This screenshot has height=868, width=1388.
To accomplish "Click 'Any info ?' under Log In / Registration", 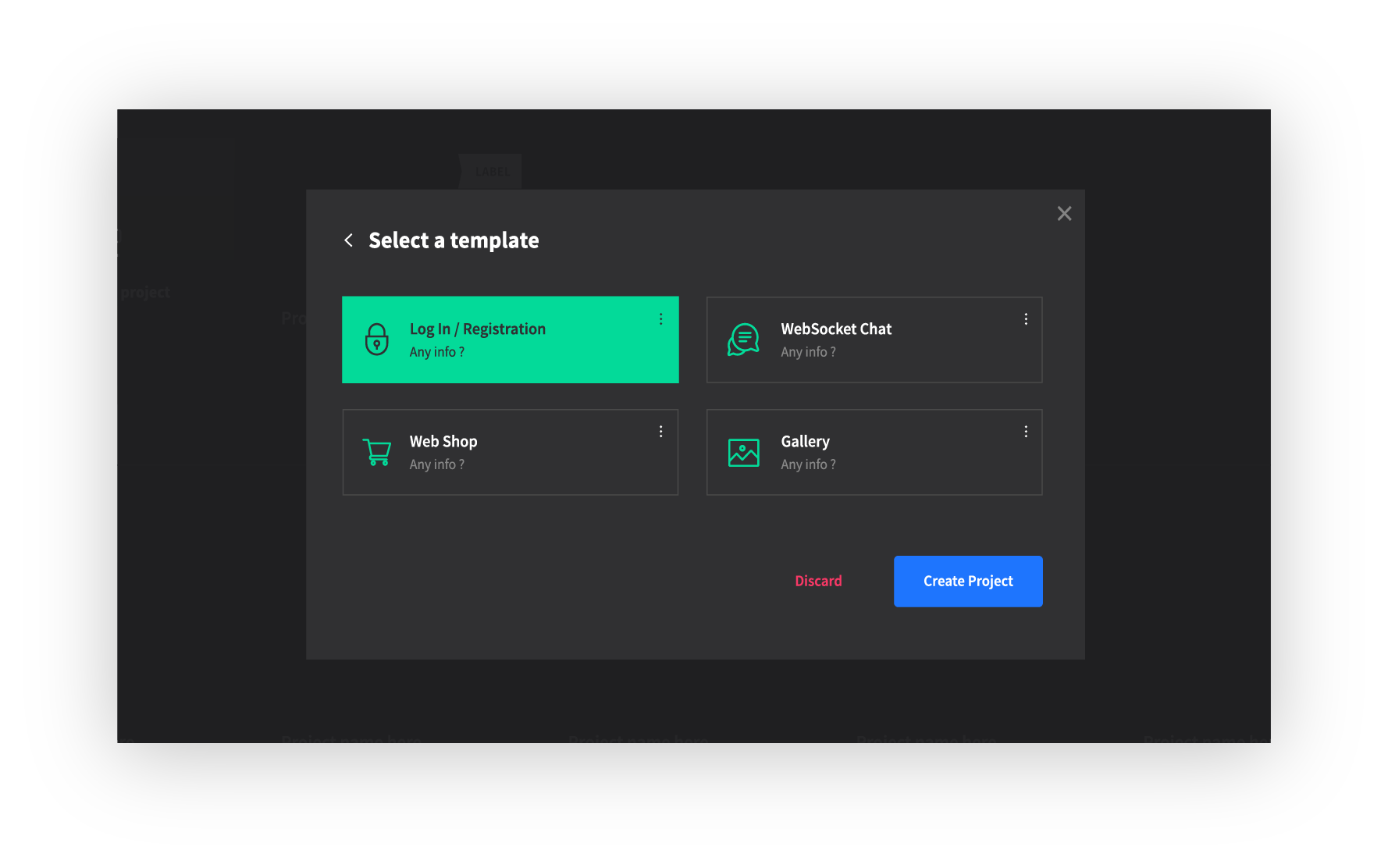I will click(436, 352).
